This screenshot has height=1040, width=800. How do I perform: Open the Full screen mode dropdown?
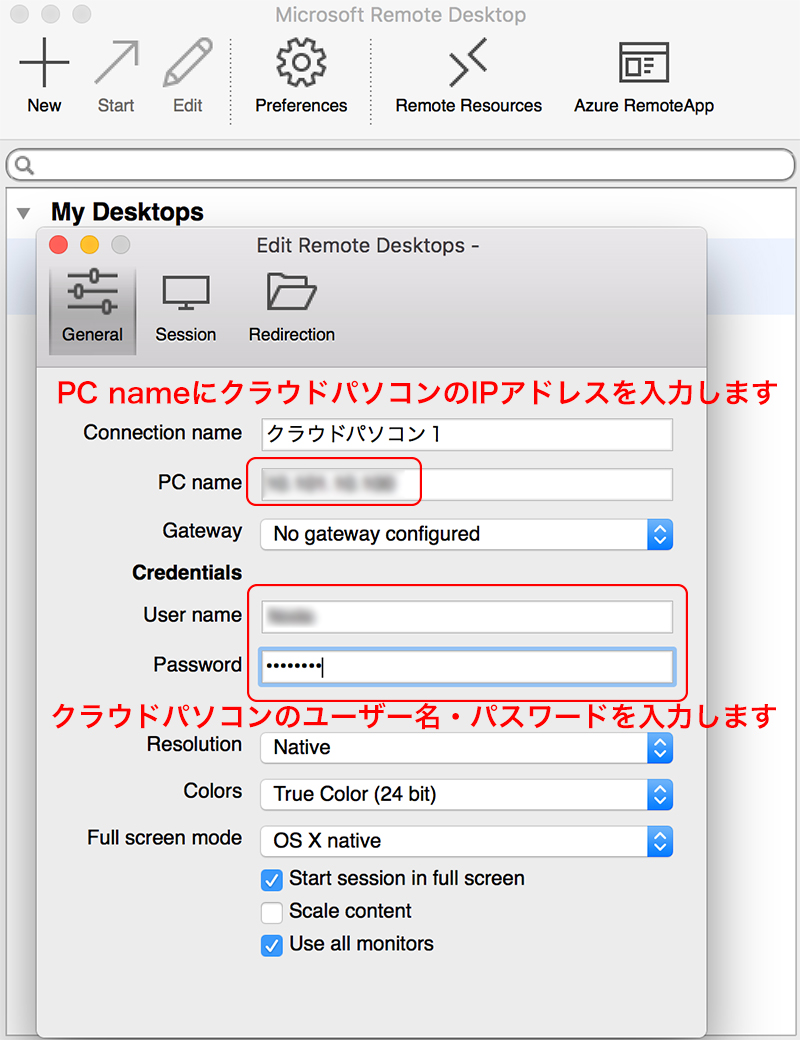coord(467,841)
